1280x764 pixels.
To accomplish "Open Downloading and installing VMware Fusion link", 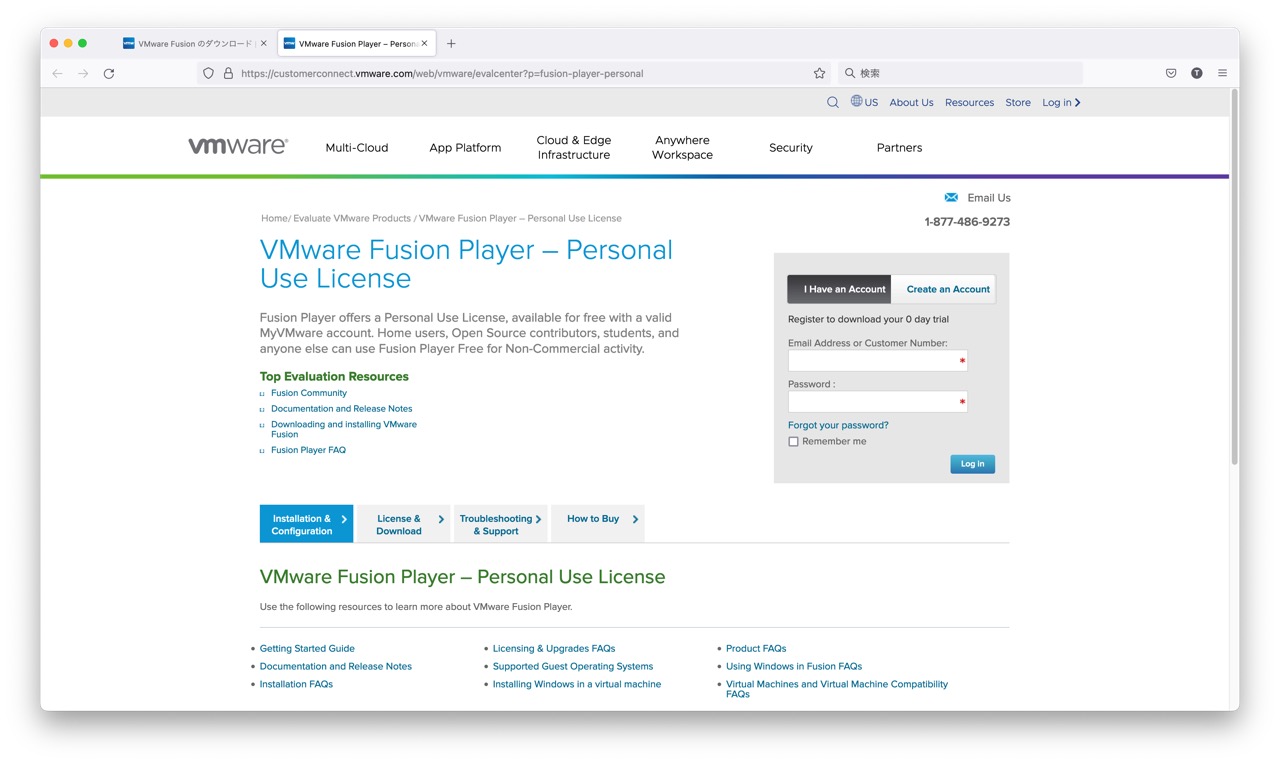I will click(344, 429).
